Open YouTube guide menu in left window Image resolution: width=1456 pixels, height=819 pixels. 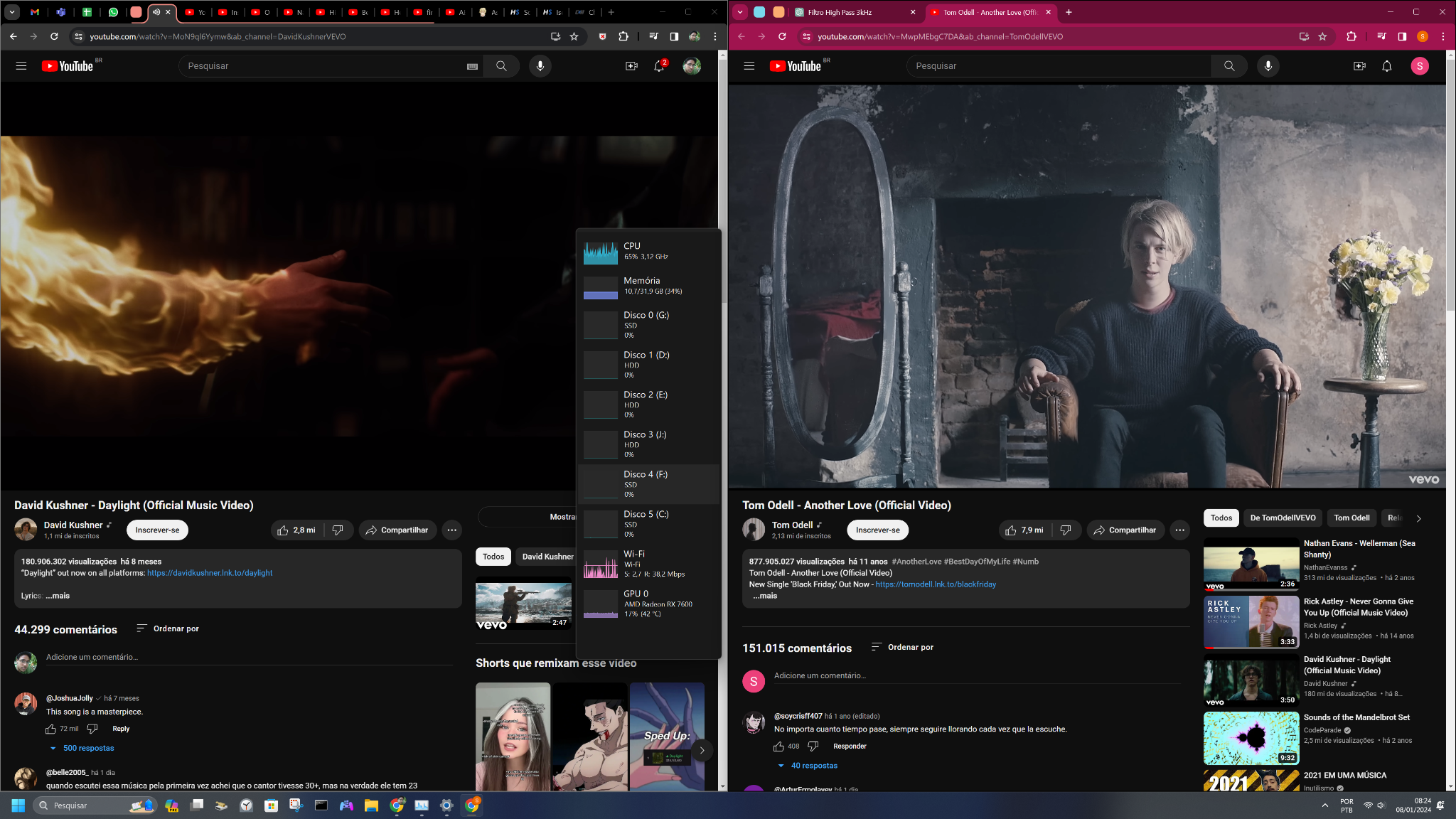(21, 66)
